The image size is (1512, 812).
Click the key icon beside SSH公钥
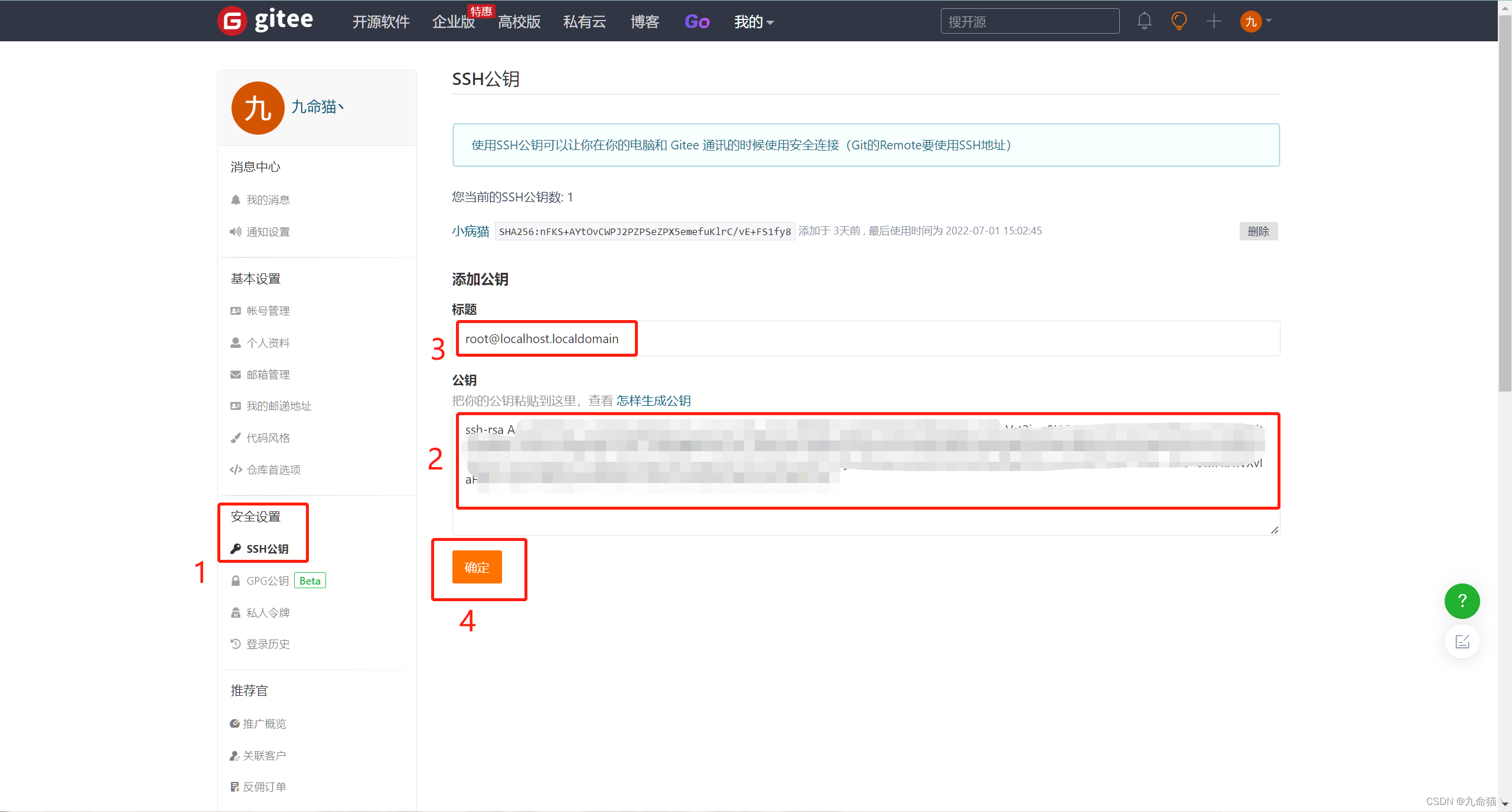click(236, 549)
